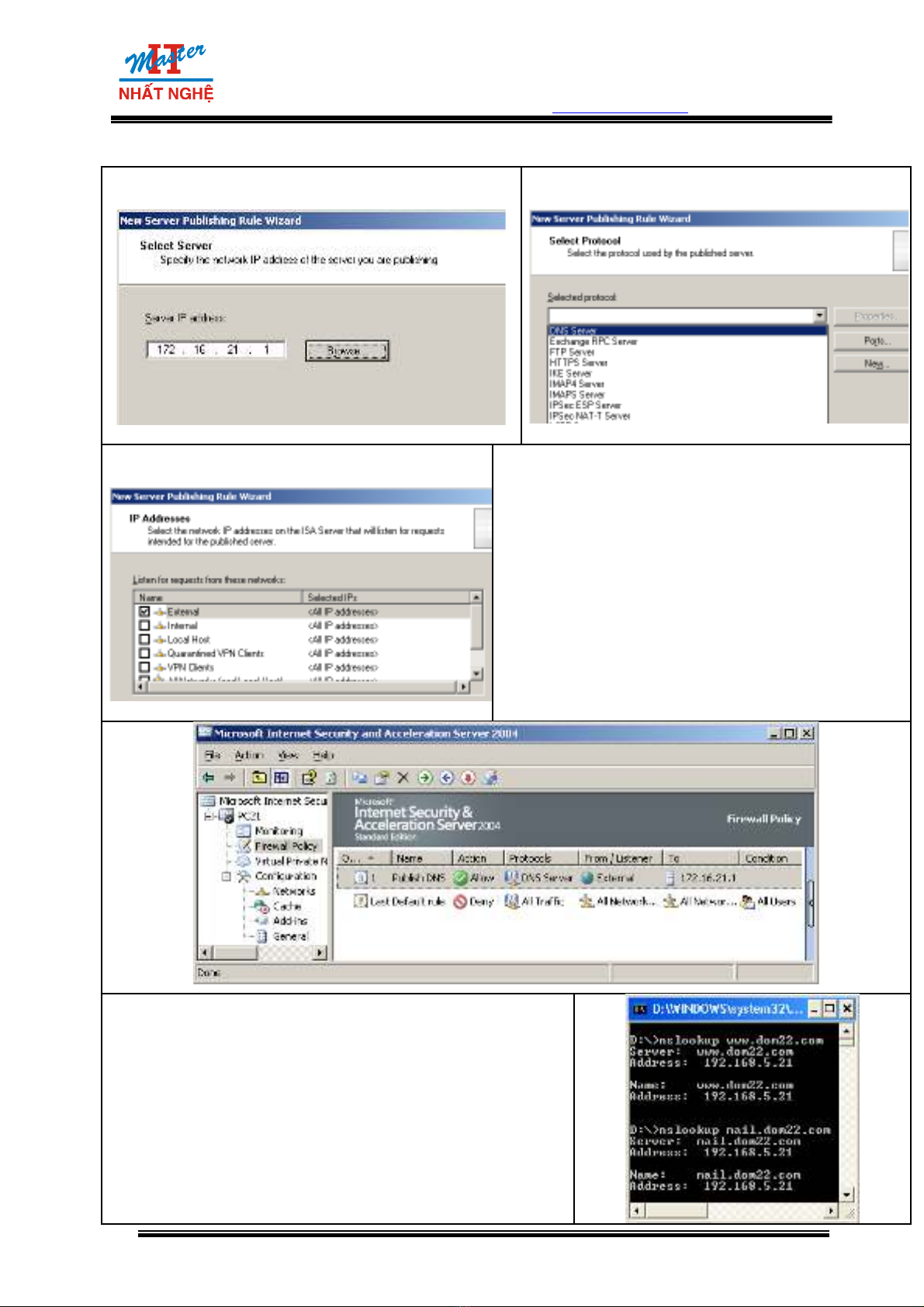
Task: Click the Browse button beside server IP
Action: pos(347,351)
